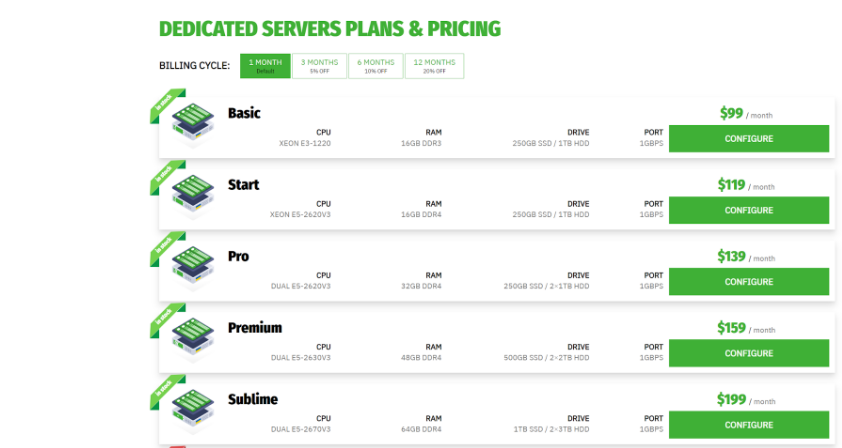Open the Pro plan title
Screen dimensions: 842x448
[x=238, y=256]
